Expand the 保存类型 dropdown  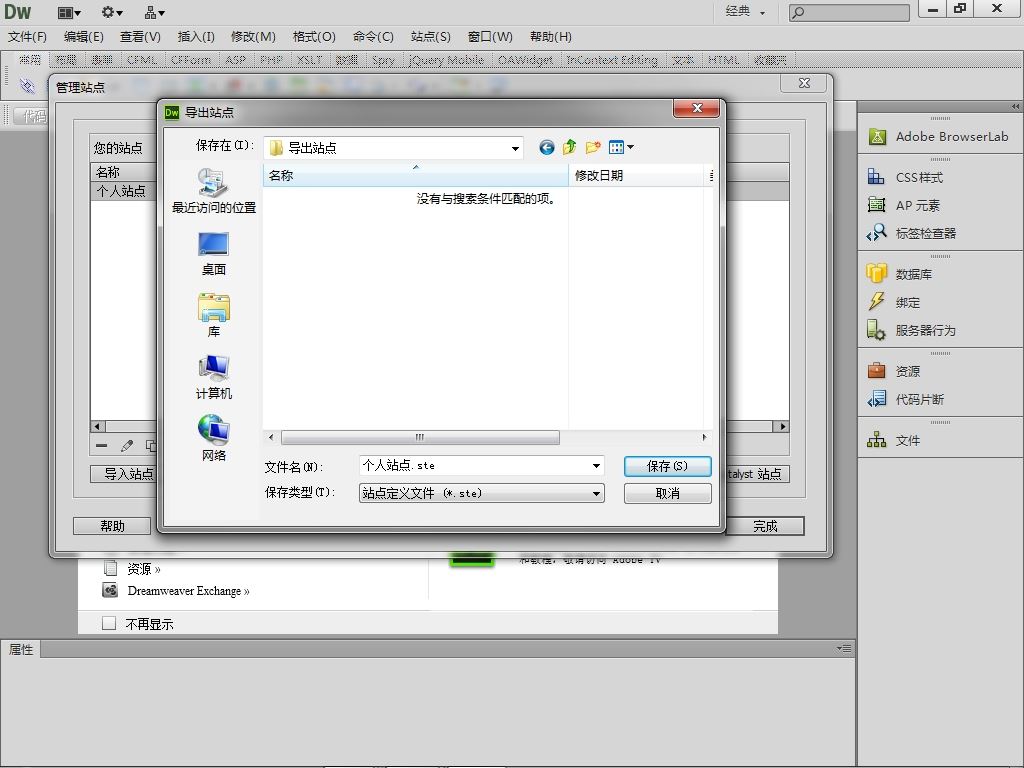[596, 494]
